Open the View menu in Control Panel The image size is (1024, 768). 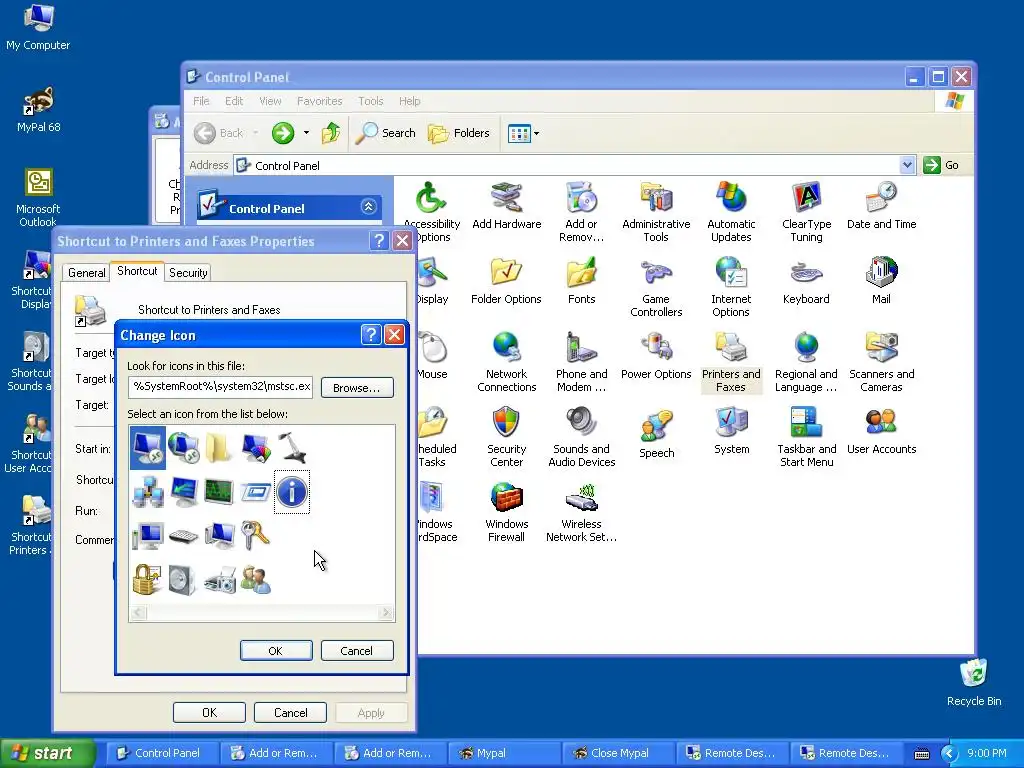(270, 101)
